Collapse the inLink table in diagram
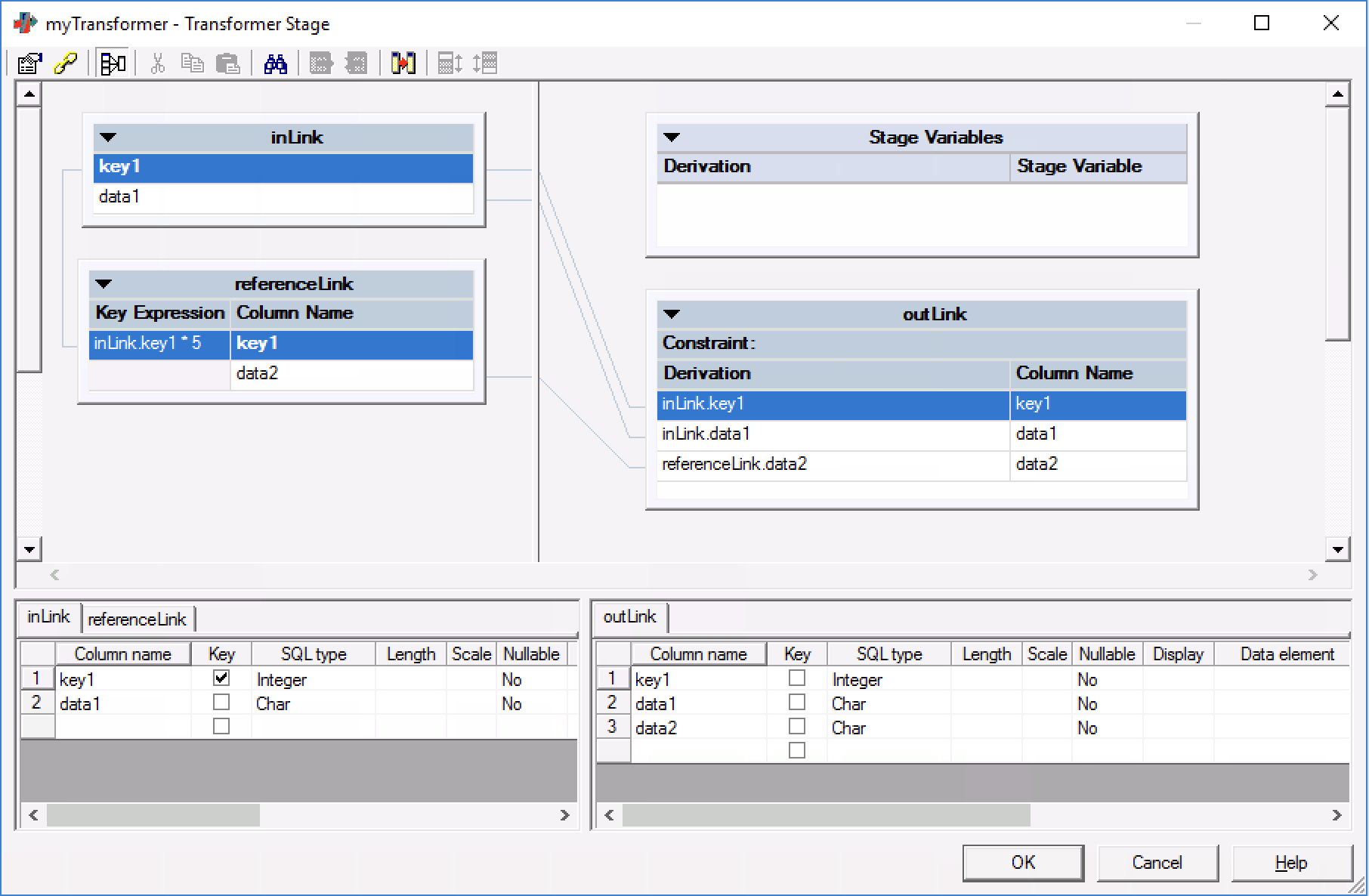This screenshot has height=896, width=1369. 108,137
